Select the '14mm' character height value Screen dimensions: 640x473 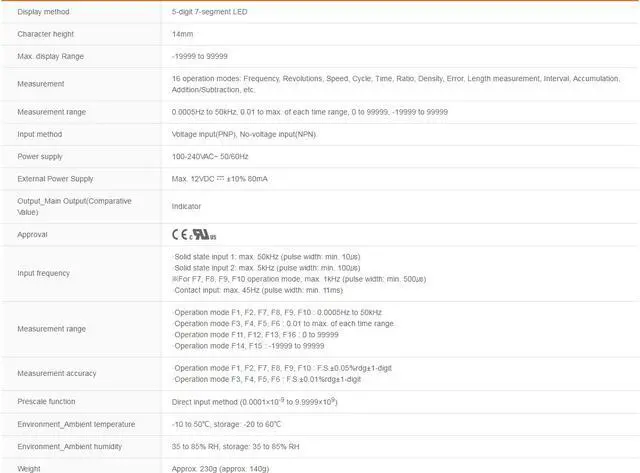pos(182,34)
